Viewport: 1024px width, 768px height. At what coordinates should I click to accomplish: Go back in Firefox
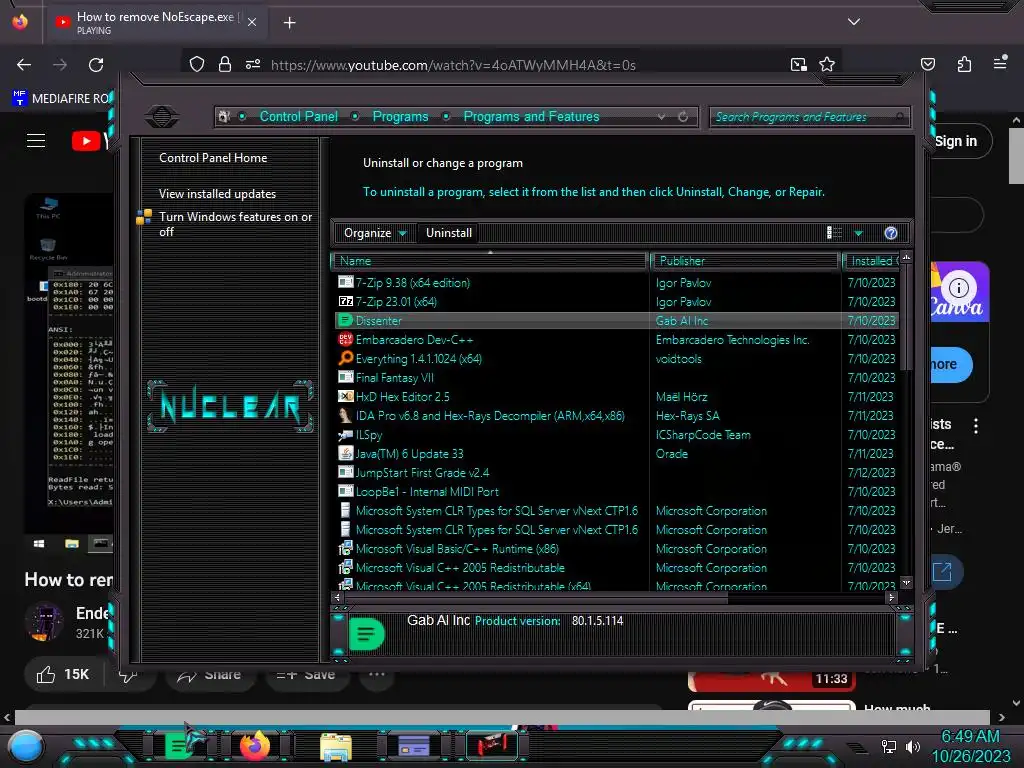coord(24,65)
